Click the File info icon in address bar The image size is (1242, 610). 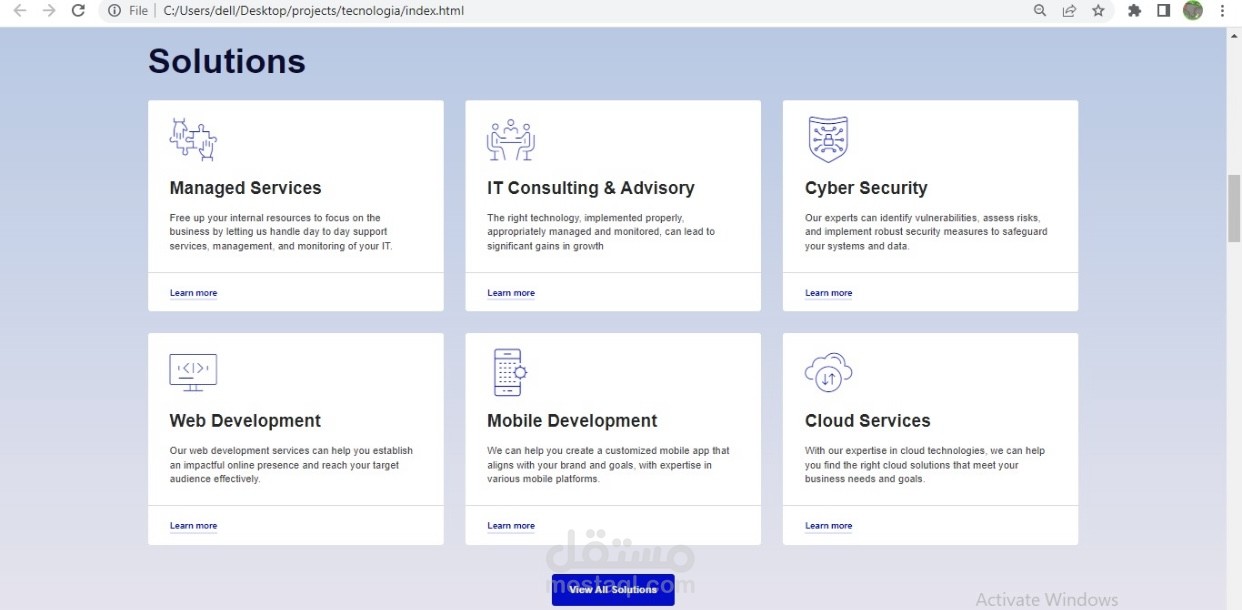114,11
